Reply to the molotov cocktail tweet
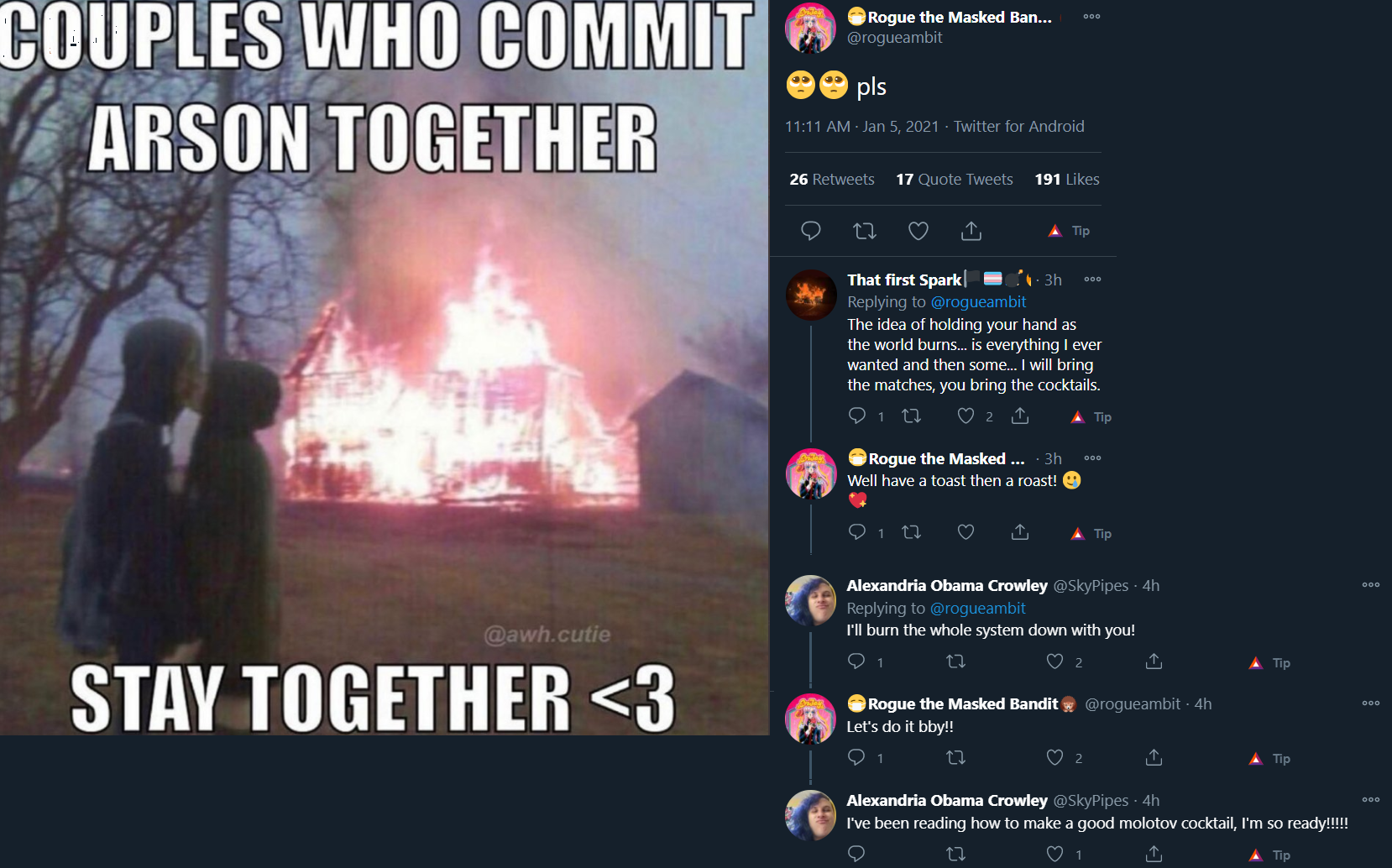Viewport: 1392px width, 868px height. tap(856, 854)
